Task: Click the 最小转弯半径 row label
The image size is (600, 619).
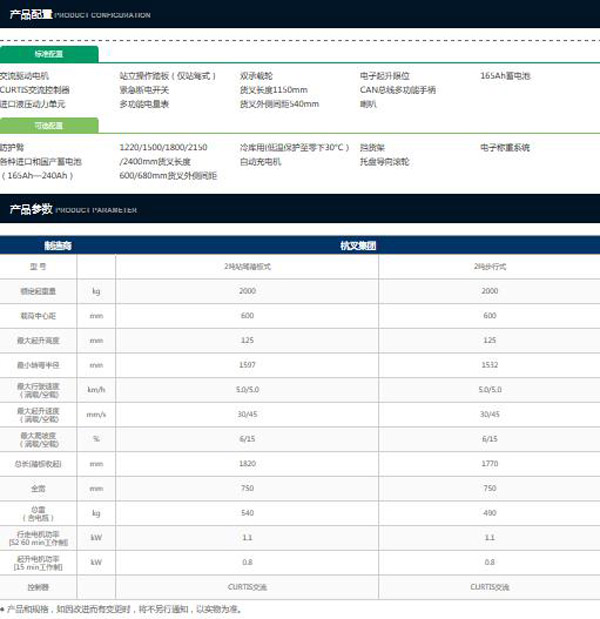Action: click(x=39, y=365)
